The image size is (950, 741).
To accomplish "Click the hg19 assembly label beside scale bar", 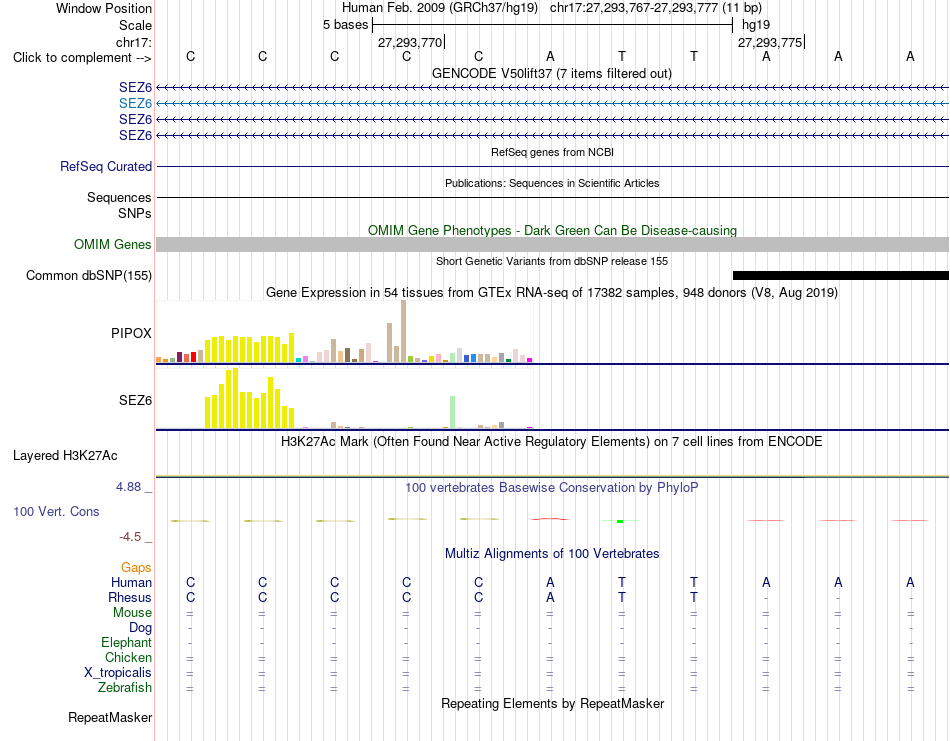I will pyautogui.click(x=756, y=25).
